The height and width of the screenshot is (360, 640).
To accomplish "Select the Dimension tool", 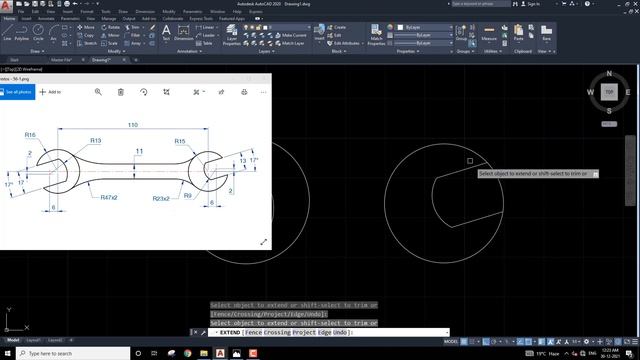I will pyautogui.click(x=184, y=33).
